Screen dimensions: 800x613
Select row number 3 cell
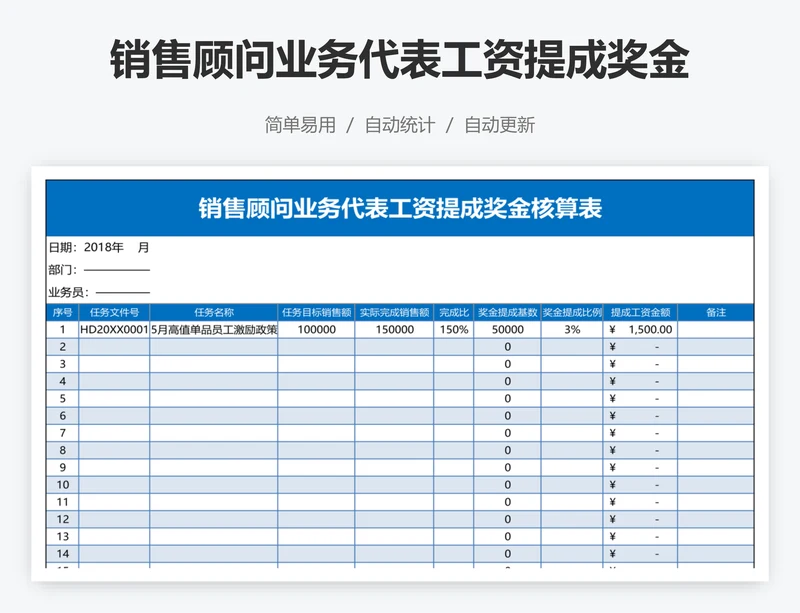63,364
